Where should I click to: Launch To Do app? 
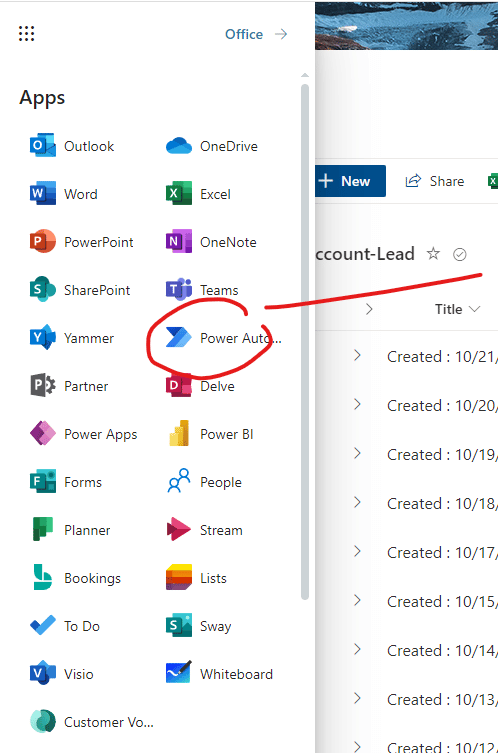click(x=65, y=626)
